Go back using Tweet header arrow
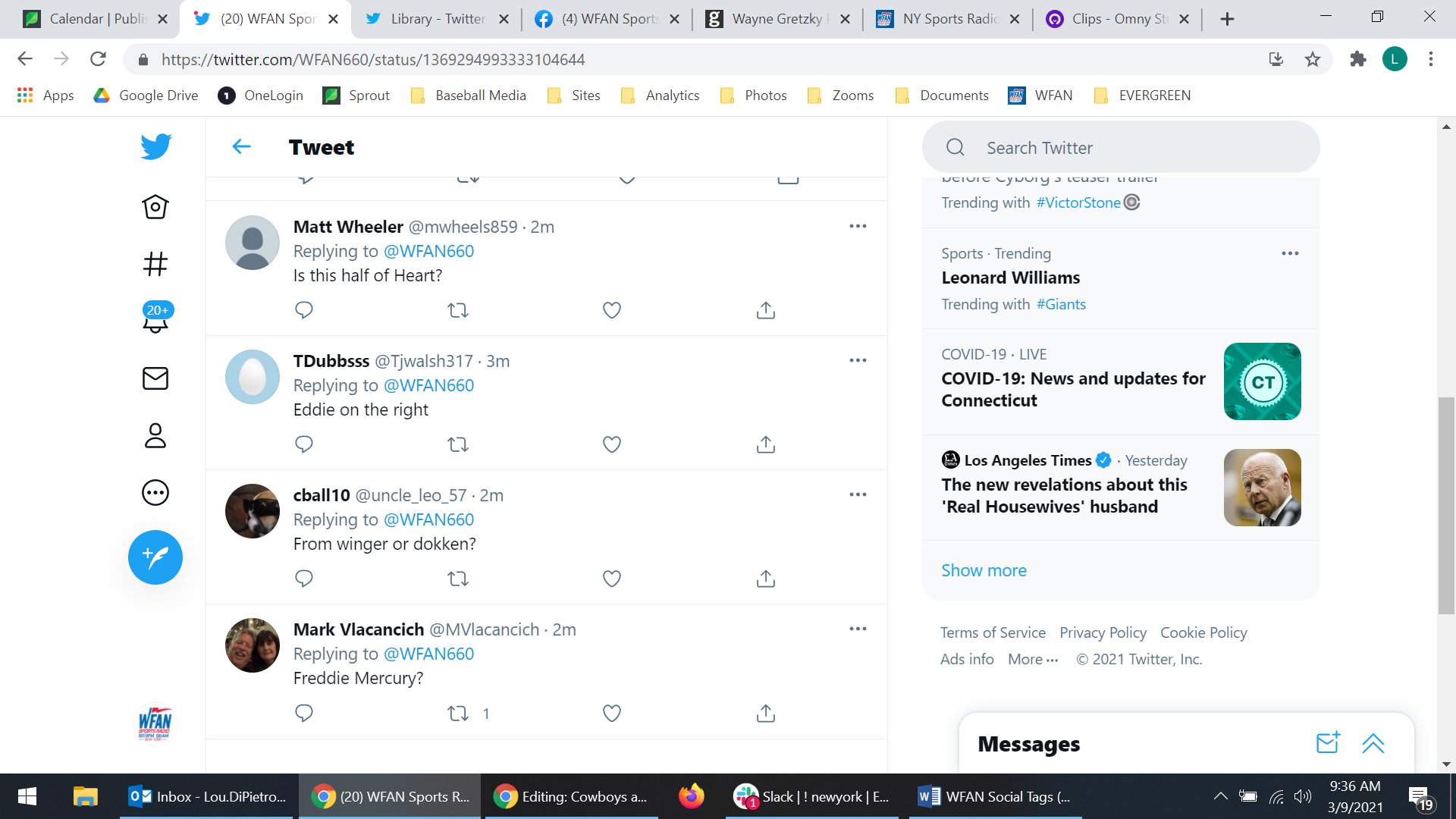This screenshot has width=1456, height=819. 241,147
